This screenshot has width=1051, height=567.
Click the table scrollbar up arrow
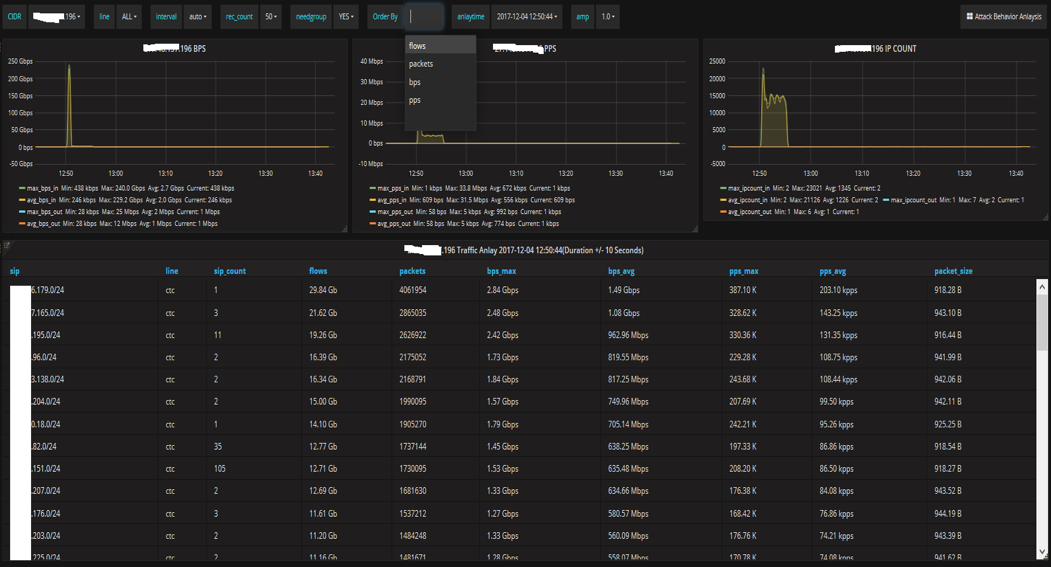(1042, 287)
